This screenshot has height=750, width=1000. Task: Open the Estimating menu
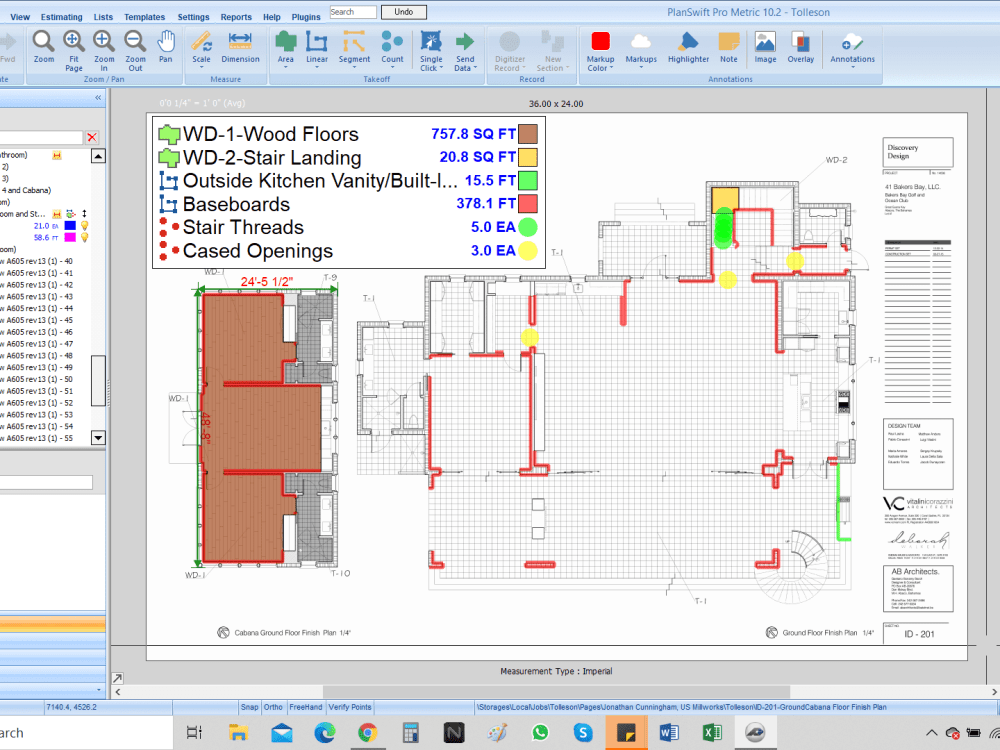(x=60, y=16)
